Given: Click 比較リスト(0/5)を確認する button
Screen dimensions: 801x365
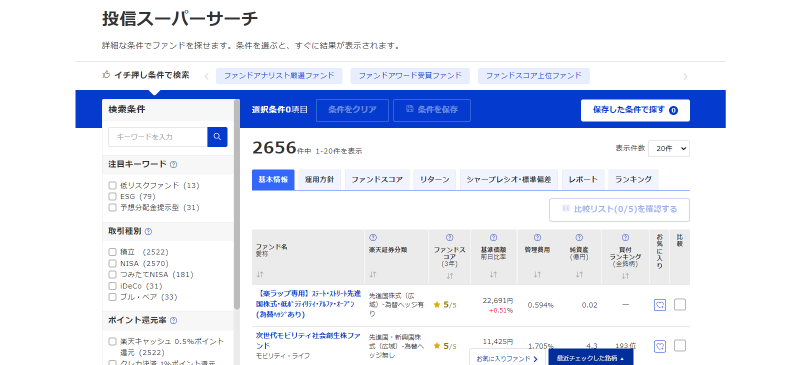Looking at the screenshot, I should coord(619,210).
